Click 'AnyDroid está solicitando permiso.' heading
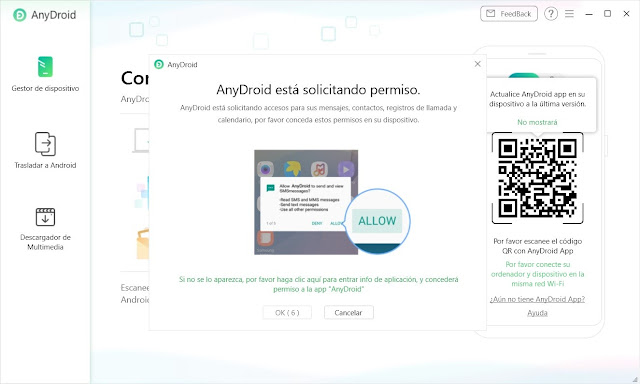 318,89
